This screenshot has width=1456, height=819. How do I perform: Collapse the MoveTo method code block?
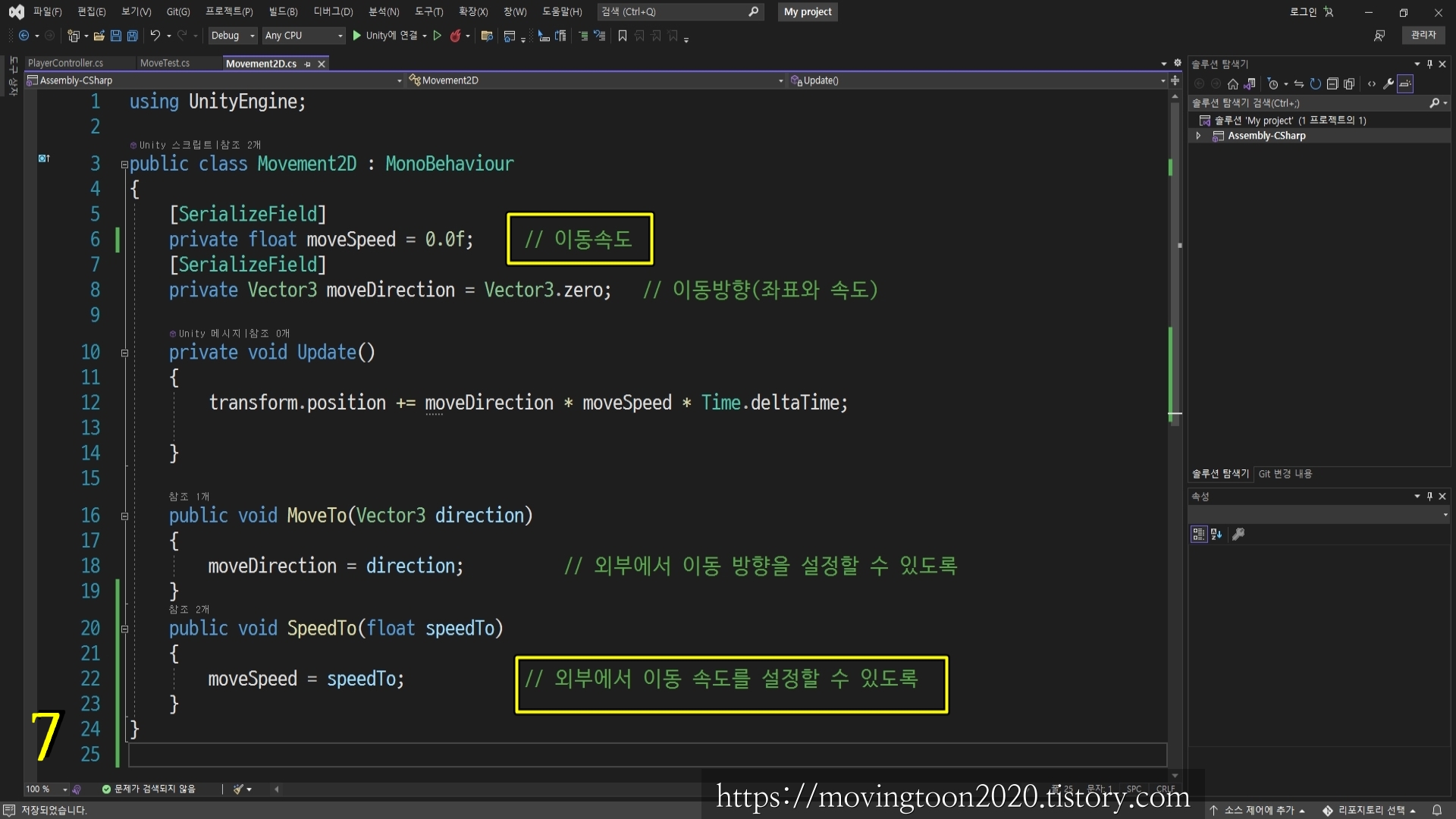124,516
